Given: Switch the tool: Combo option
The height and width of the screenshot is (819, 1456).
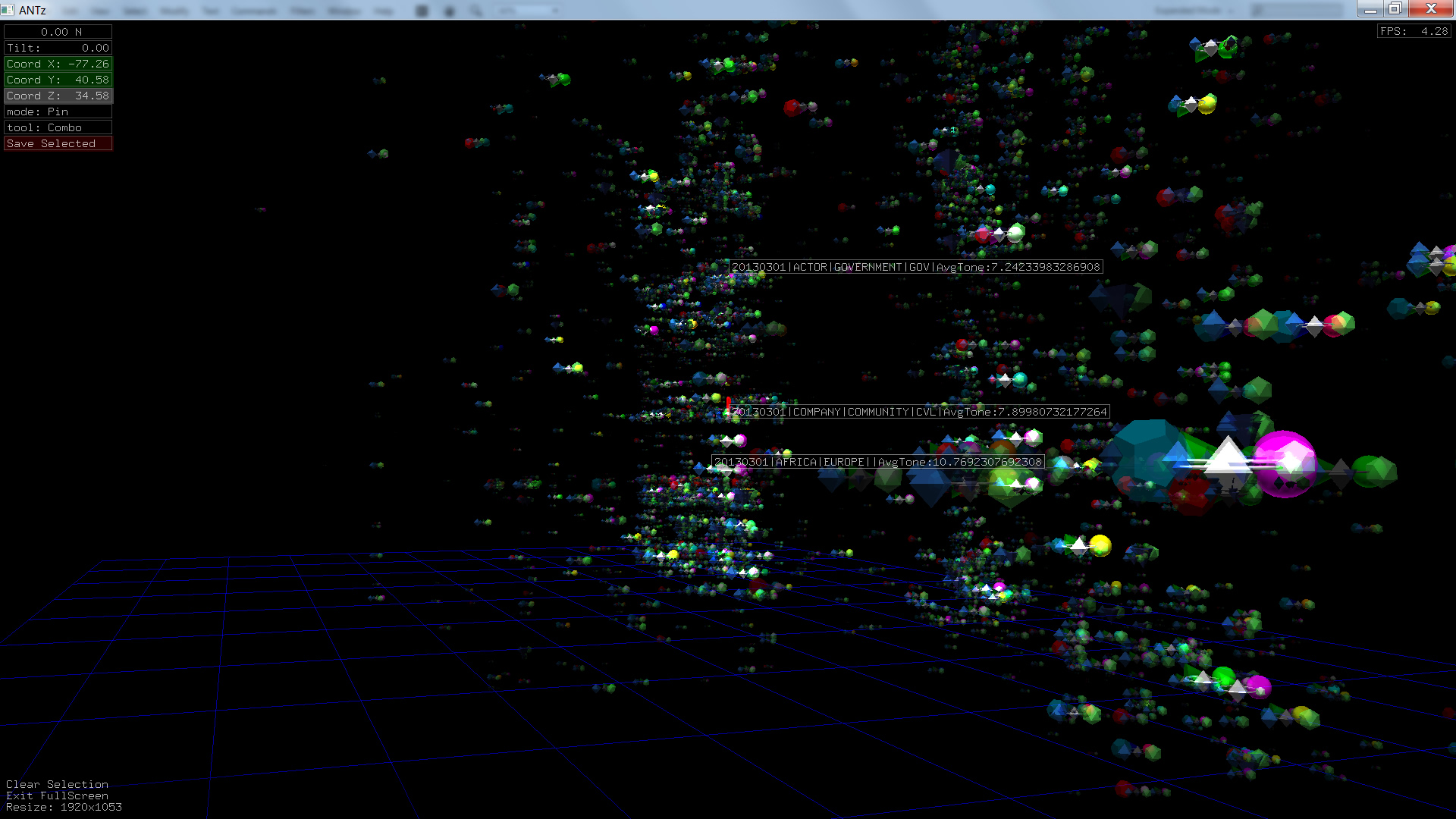Looking at the screenshot, I should click(x=58, y=127).
